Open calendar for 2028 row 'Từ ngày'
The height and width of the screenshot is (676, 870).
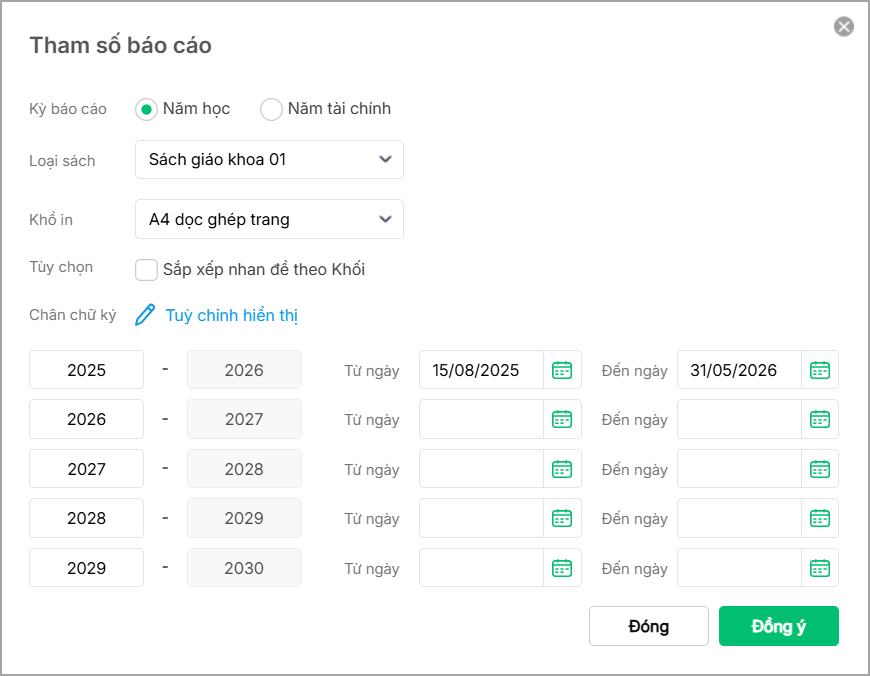pyautogui.click(x=562, y=518)
